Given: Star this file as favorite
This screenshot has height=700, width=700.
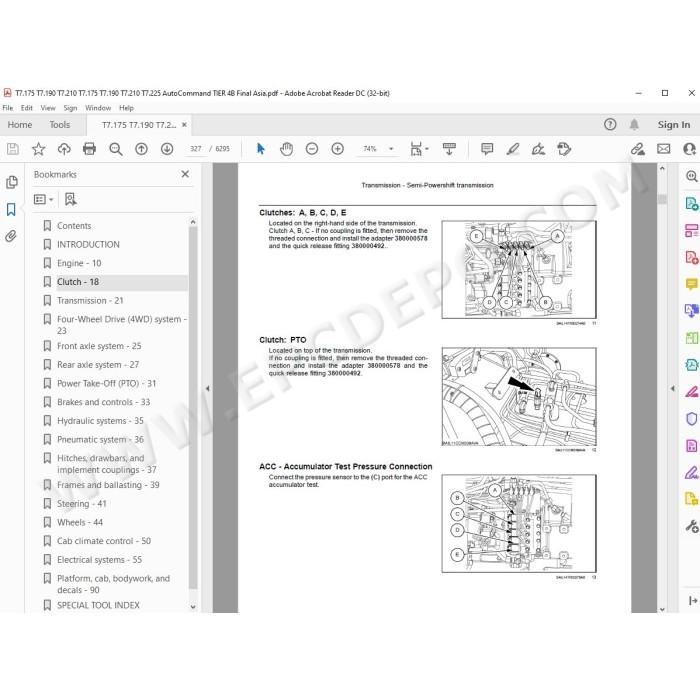Looking at the screenshot, I should click(x=38, y=149).
